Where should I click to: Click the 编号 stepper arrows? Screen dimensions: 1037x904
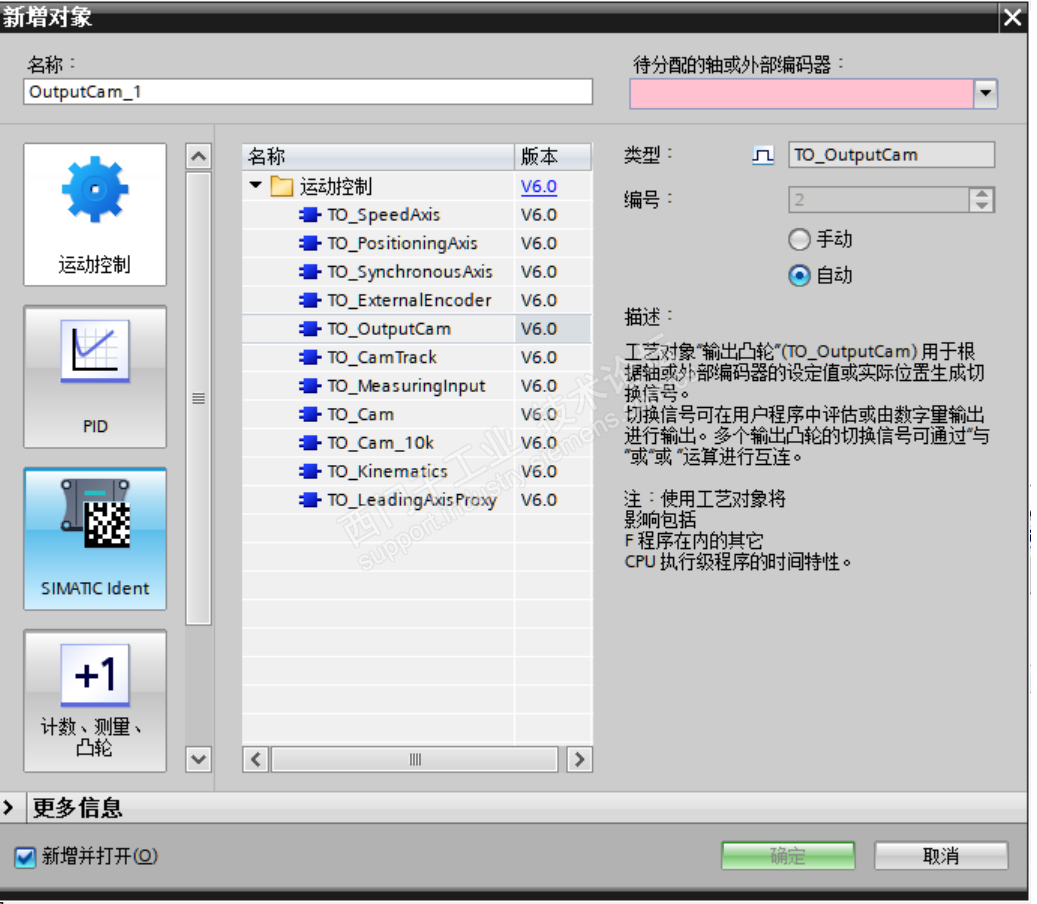click(981, 199)
